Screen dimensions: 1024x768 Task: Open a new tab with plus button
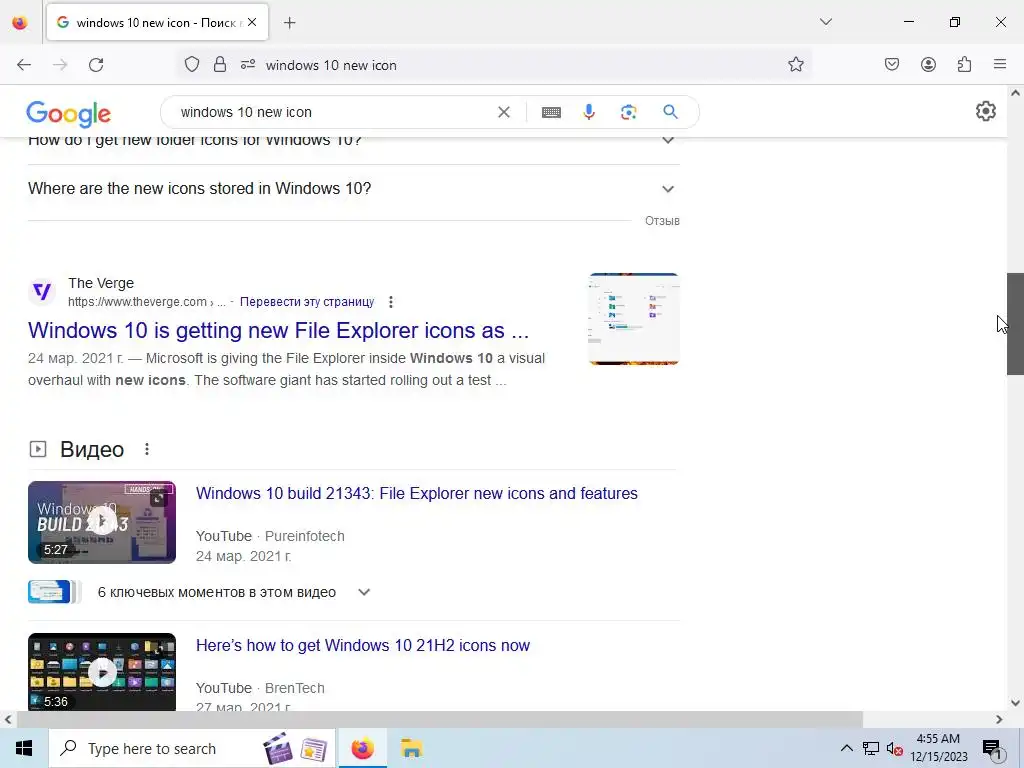click(289, 23)
